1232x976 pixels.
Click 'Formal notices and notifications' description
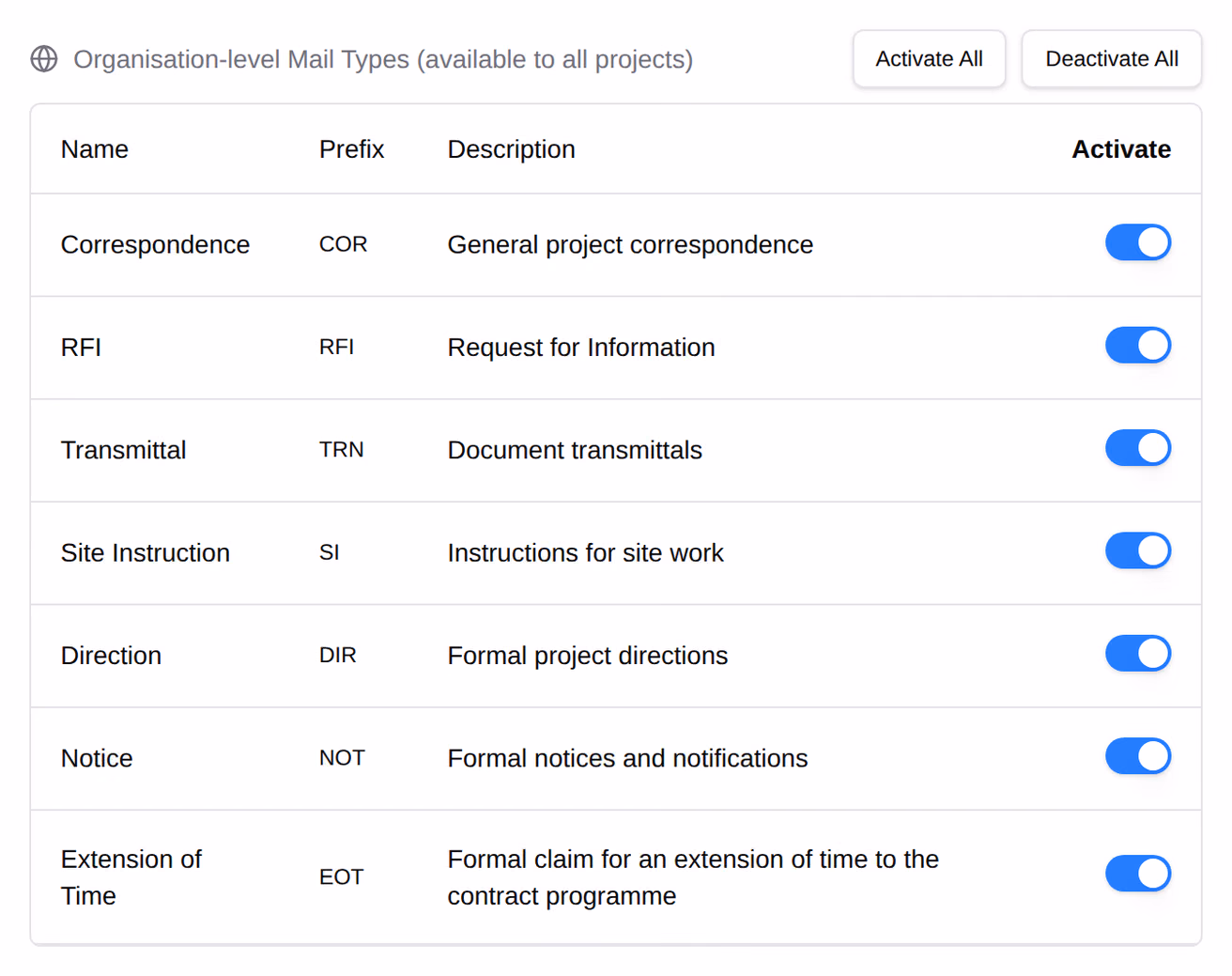(627, 758)
